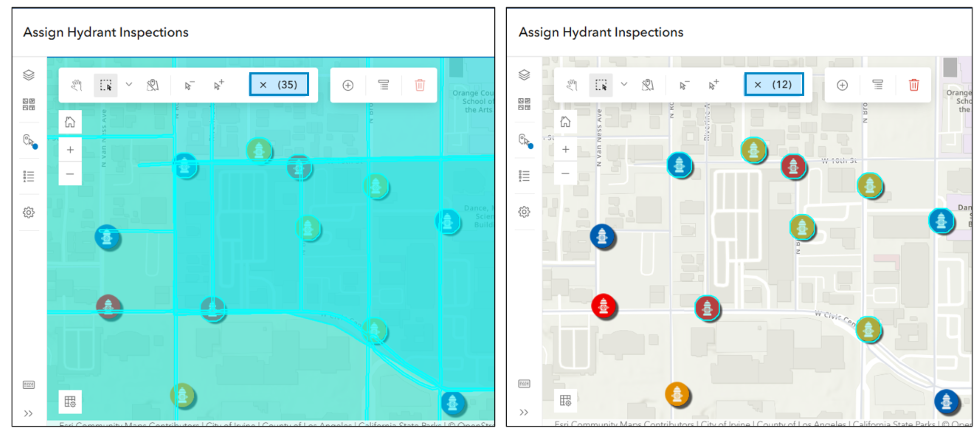Go to home extent in left map
This screenshot has height=440, width=977.
(x=70, y=122)
